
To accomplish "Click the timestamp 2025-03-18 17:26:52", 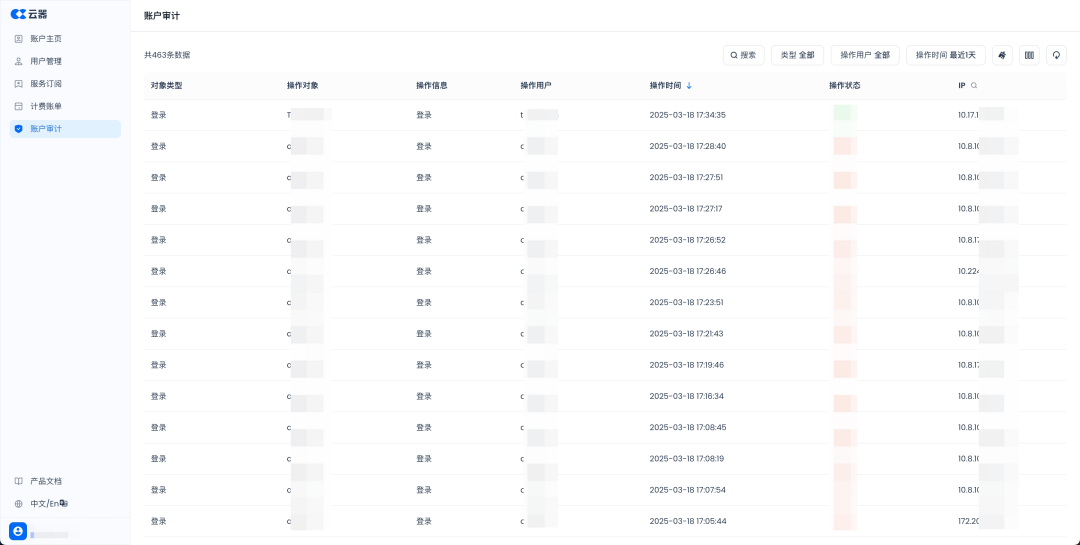I will point(687,240).
